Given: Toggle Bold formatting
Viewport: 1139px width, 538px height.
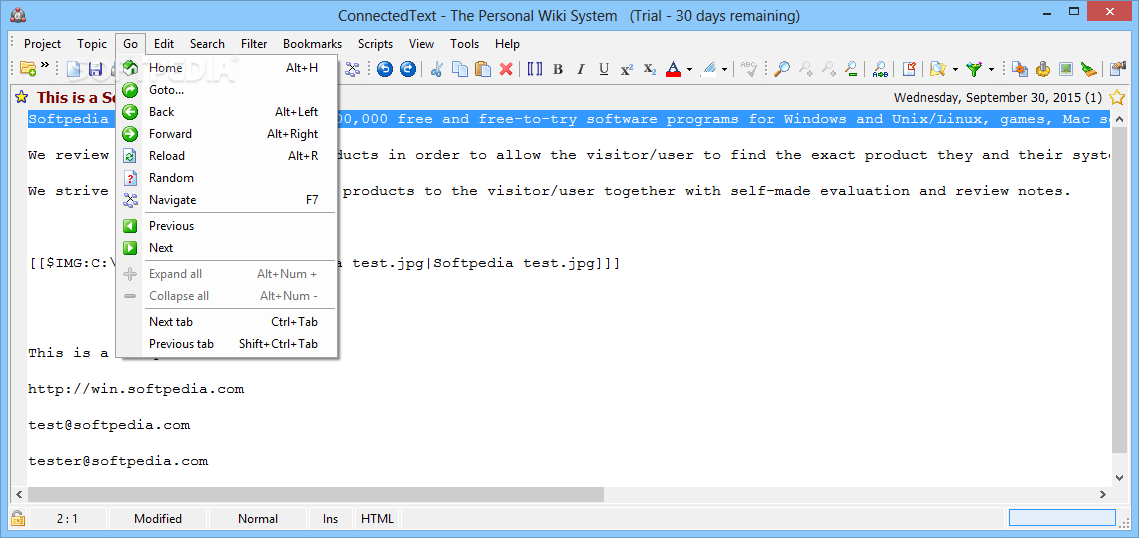Looking at the screenshot, I should click(558, 70).
